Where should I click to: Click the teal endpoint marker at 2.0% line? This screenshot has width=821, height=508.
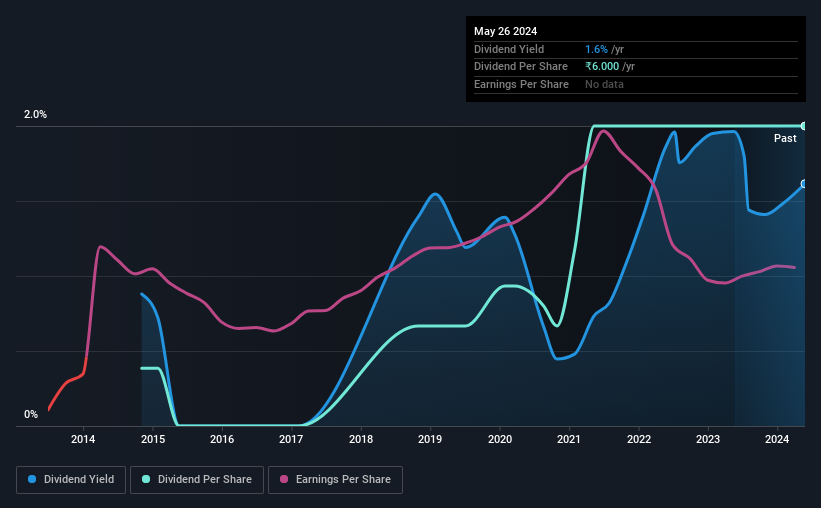(x=804, y=126)
